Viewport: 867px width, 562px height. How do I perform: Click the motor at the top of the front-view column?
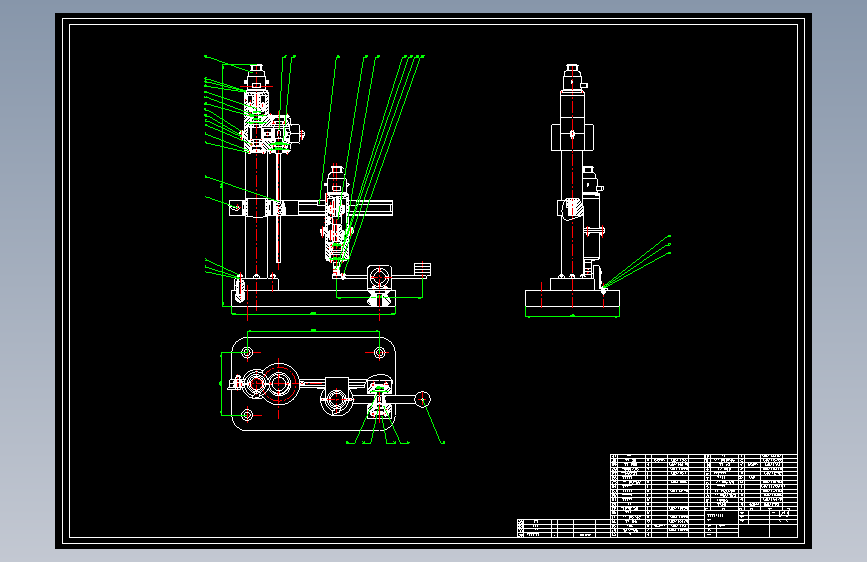pos(256,77)
